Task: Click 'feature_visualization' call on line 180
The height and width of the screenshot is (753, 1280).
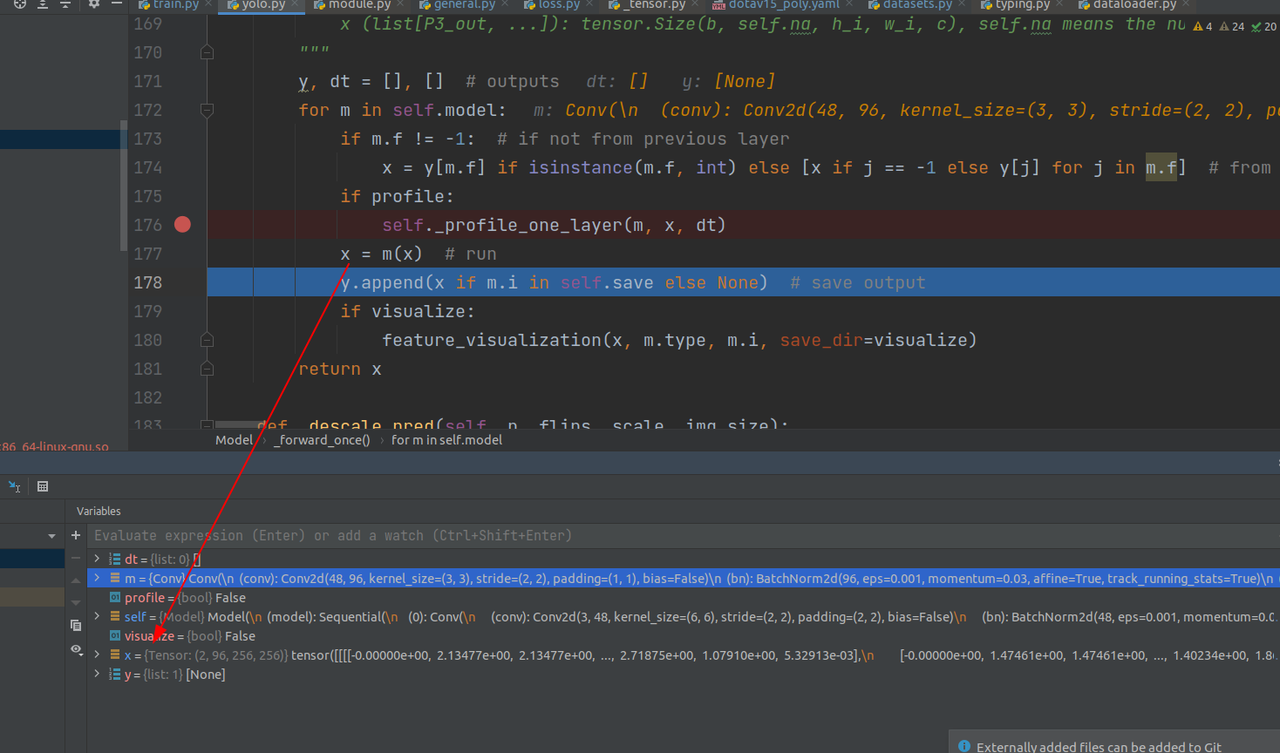Action: tap(492, 340)
